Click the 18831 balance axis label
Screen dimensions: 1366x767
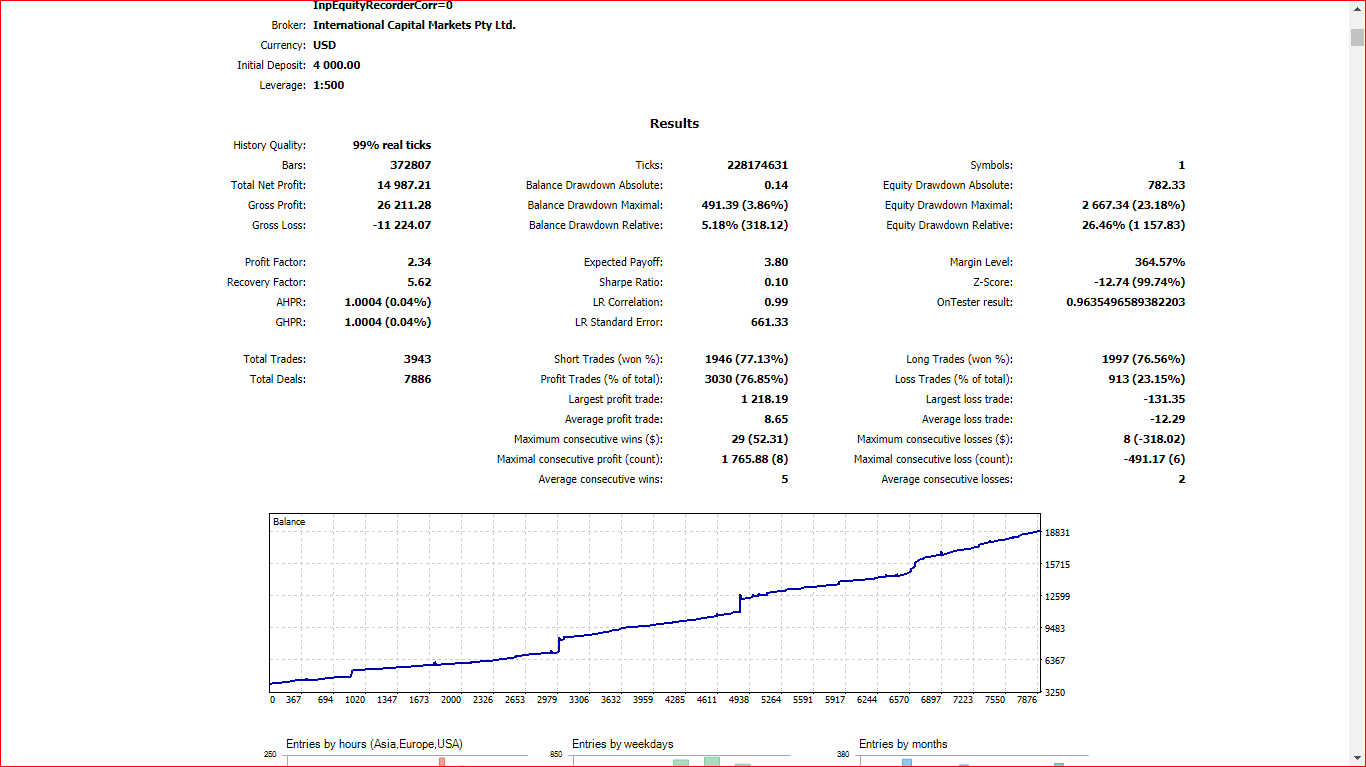click(1057, 533)
